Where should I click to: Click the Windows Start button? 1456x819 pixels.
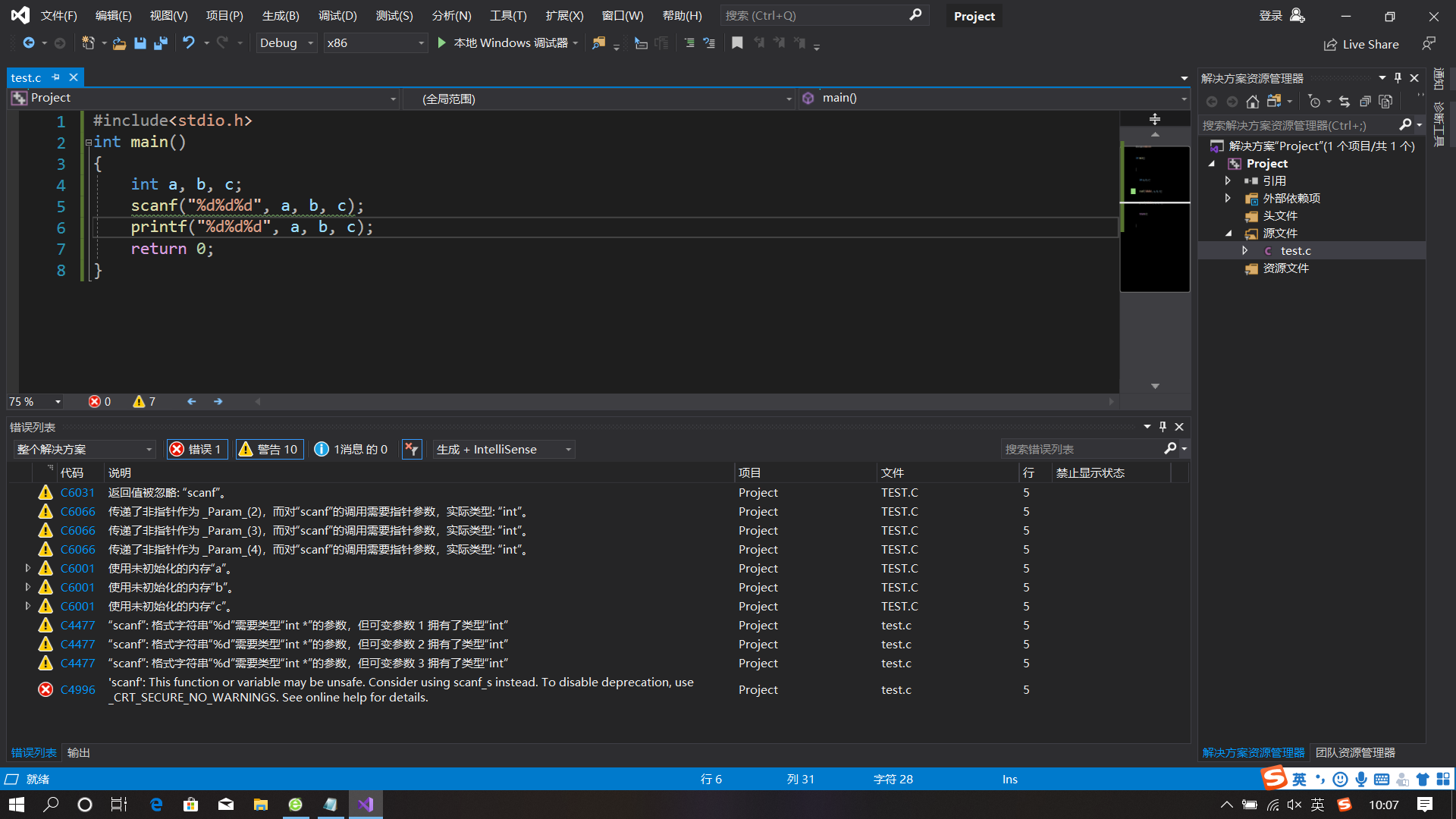[x=17, y=805]
